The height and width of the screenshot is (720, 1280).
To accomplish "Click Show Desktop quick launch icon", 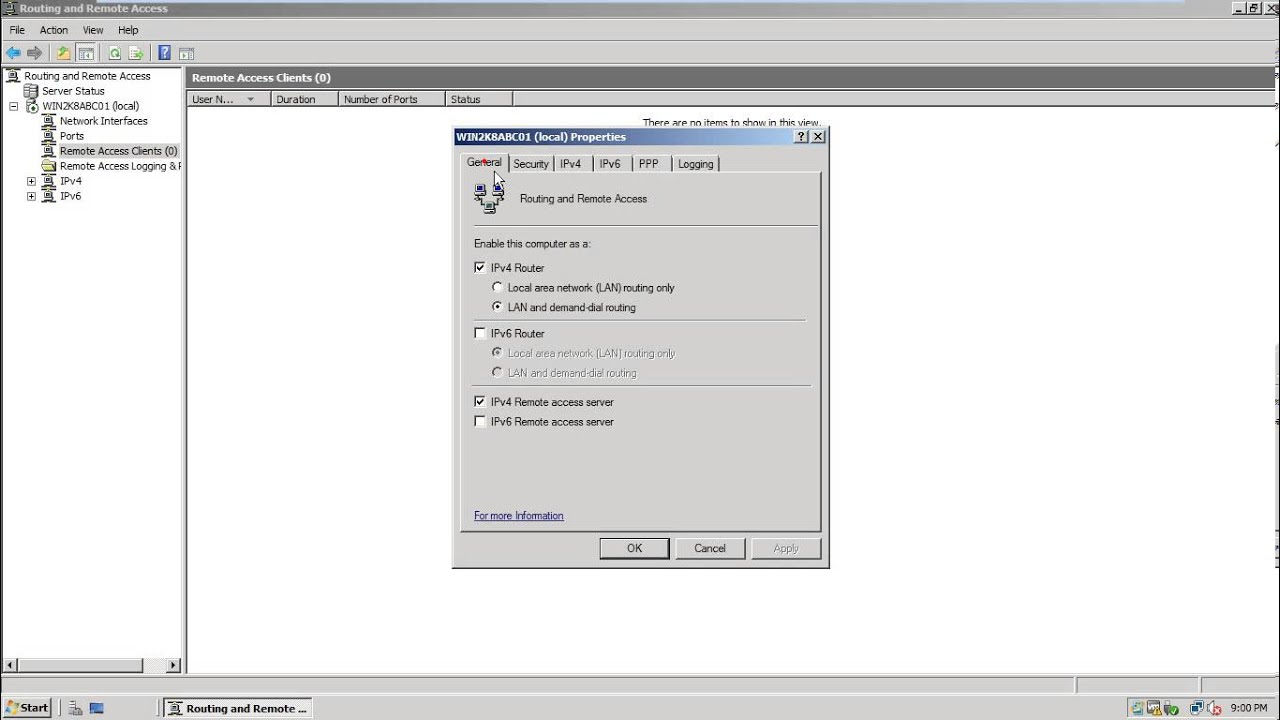I will click(x=97, y=708).
